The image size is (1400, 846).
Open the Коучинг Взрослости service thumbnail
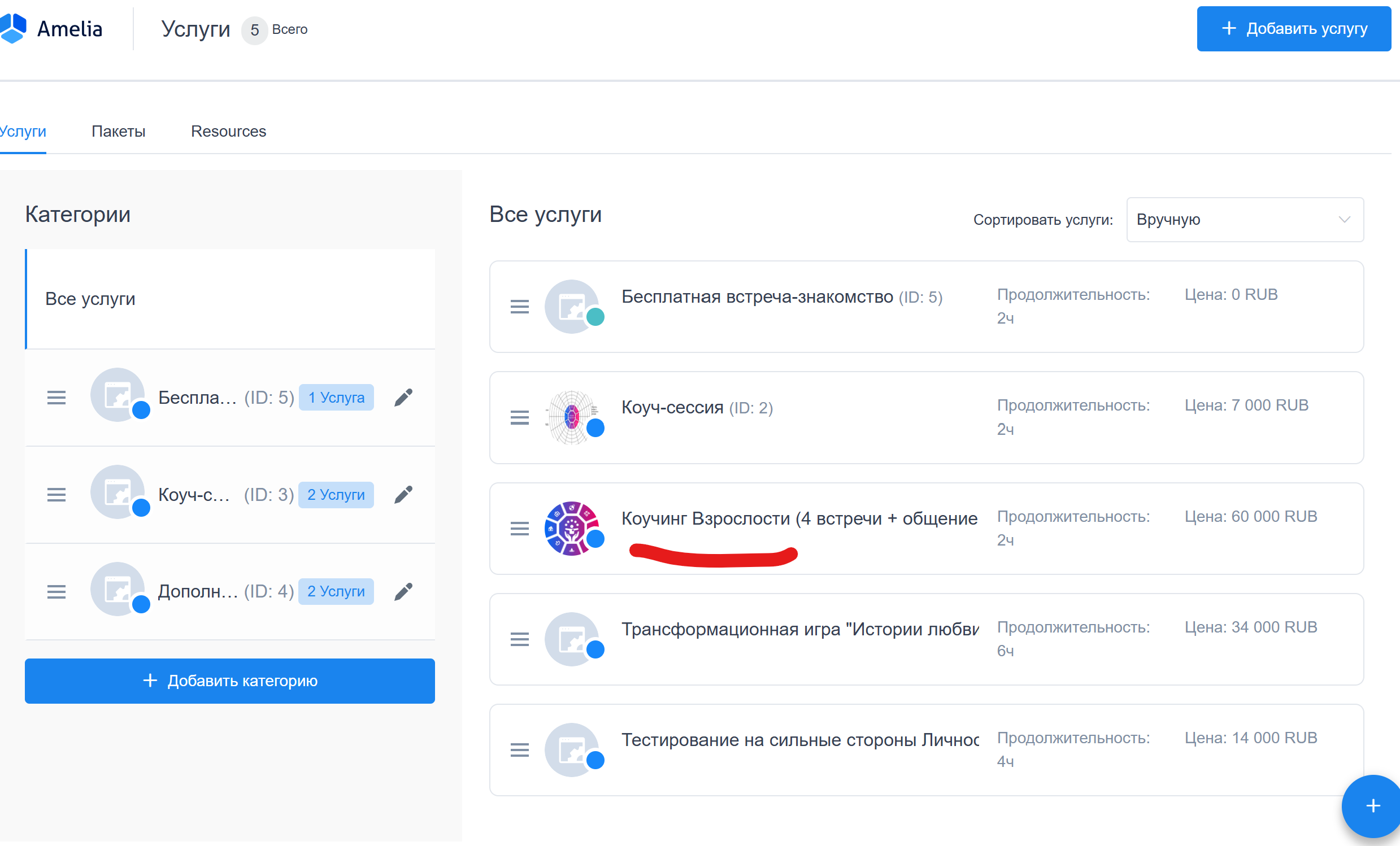point(571,529)
